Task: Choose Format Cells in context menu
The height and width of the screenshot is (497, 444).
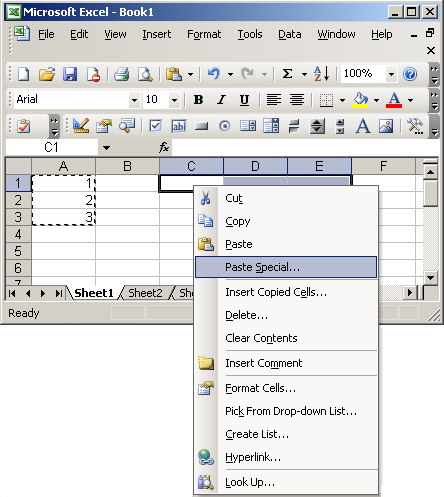Action: point(286,388)
